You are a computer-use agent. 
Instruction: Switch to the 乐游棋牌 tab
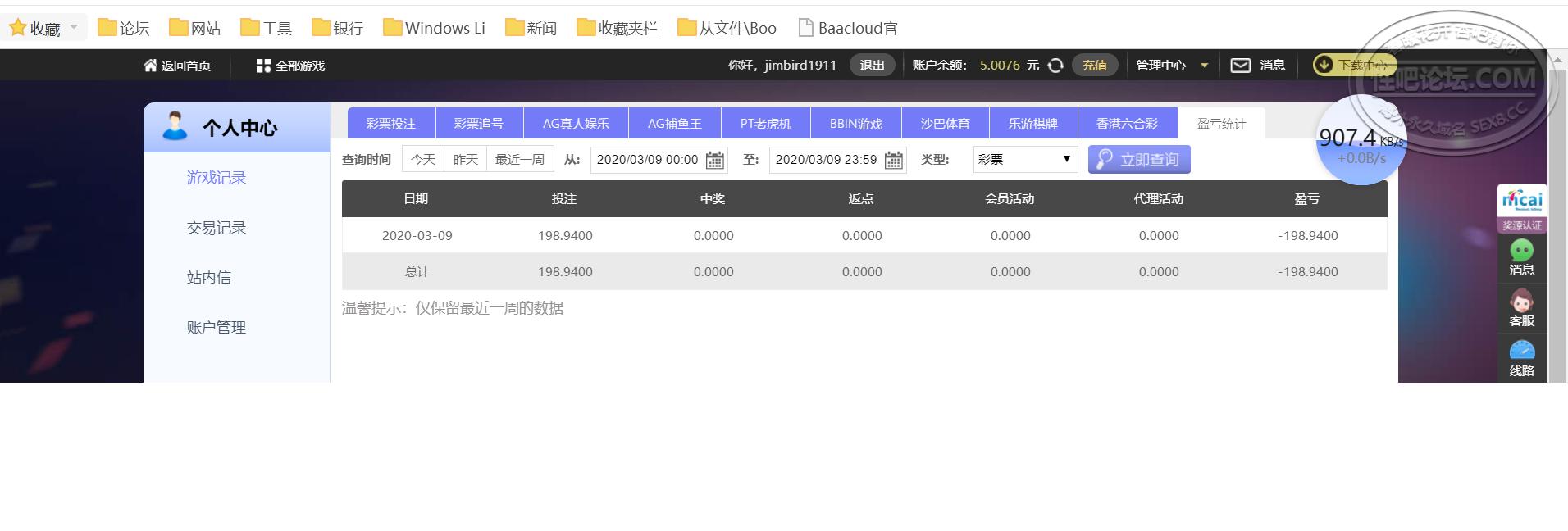tap(1033, 124)
